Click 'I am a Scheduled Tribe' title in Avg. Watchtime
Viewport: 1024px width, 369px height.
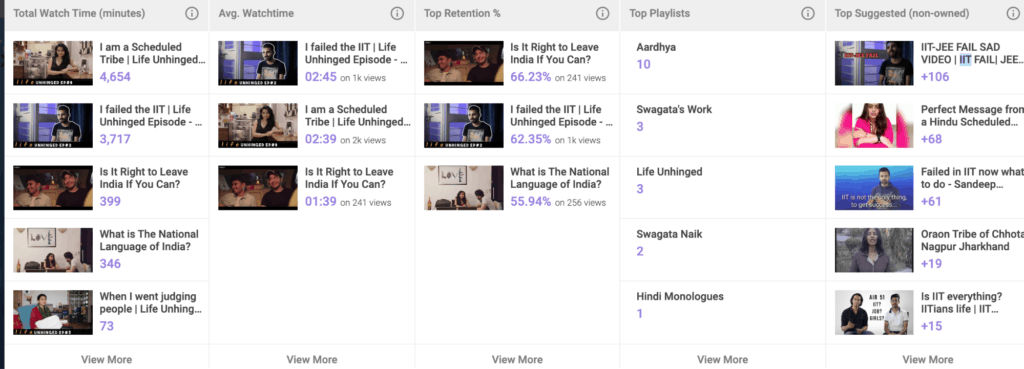click(358, 116)
